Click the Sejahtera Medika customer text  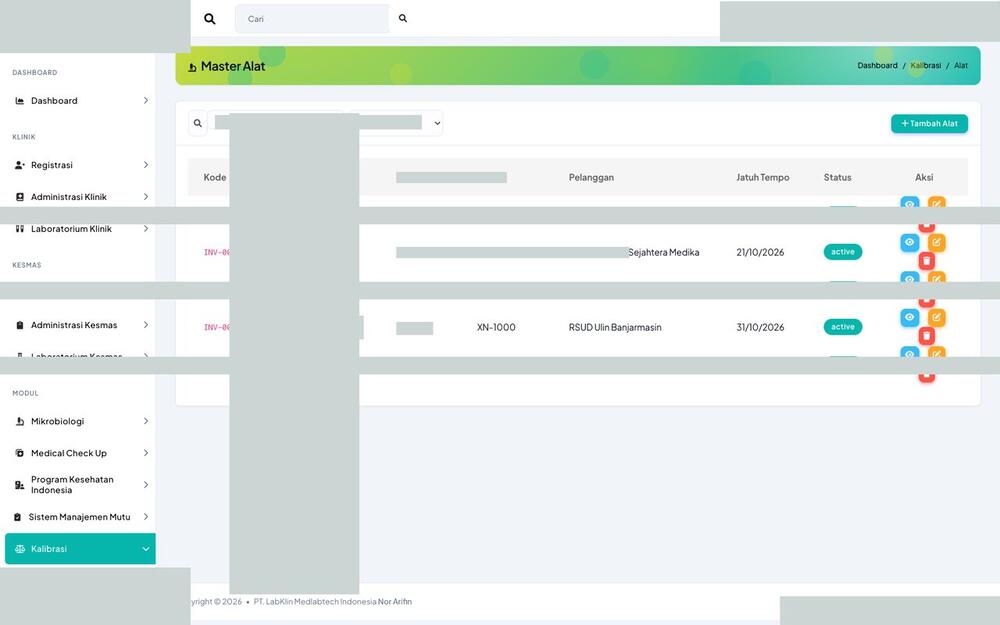[x=664, y=253]
